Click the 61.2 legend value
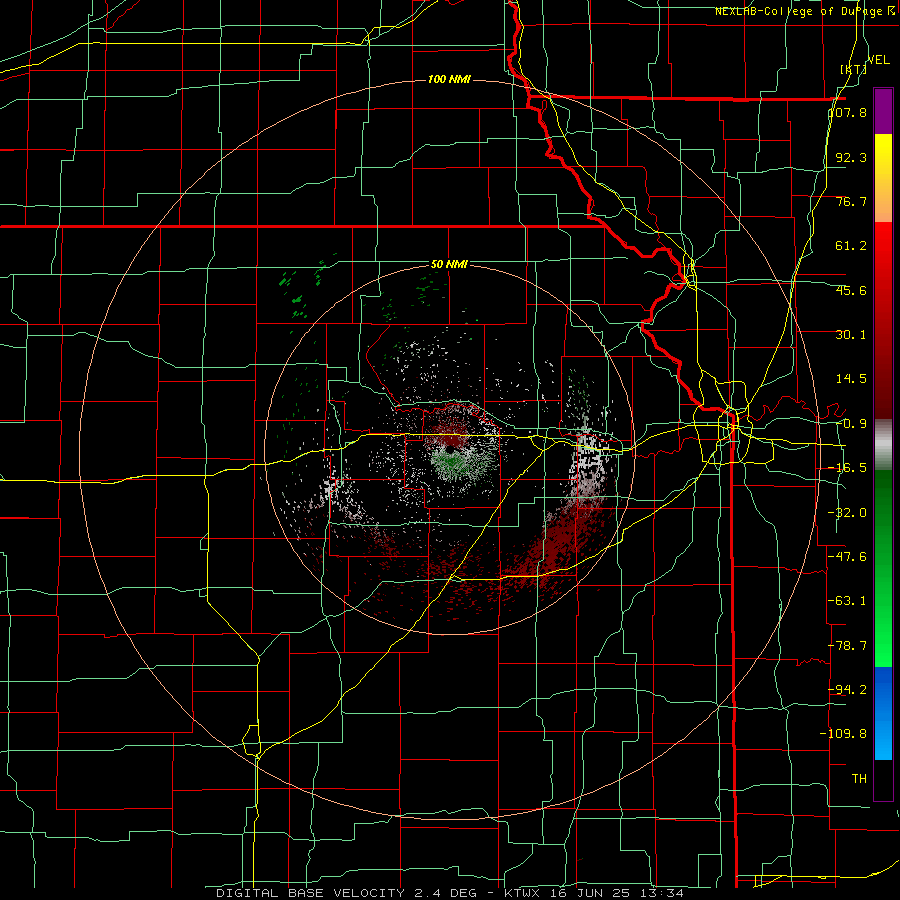 851,246
